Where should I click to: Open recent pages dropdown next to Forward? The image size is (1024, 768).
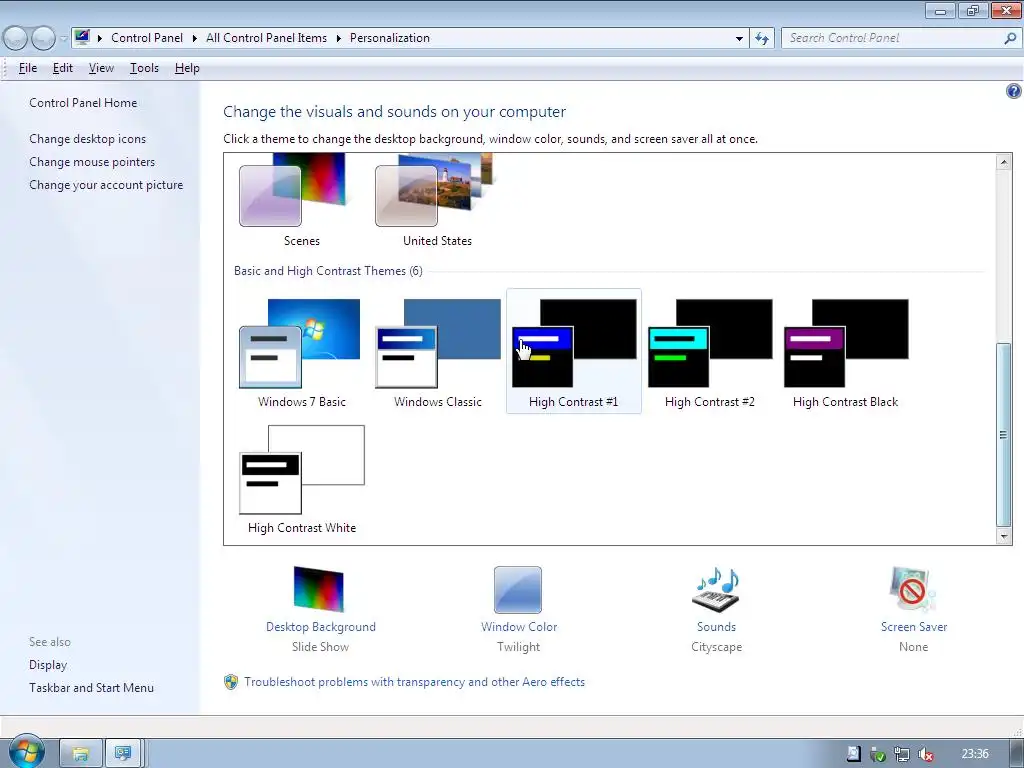click(63, 39)
